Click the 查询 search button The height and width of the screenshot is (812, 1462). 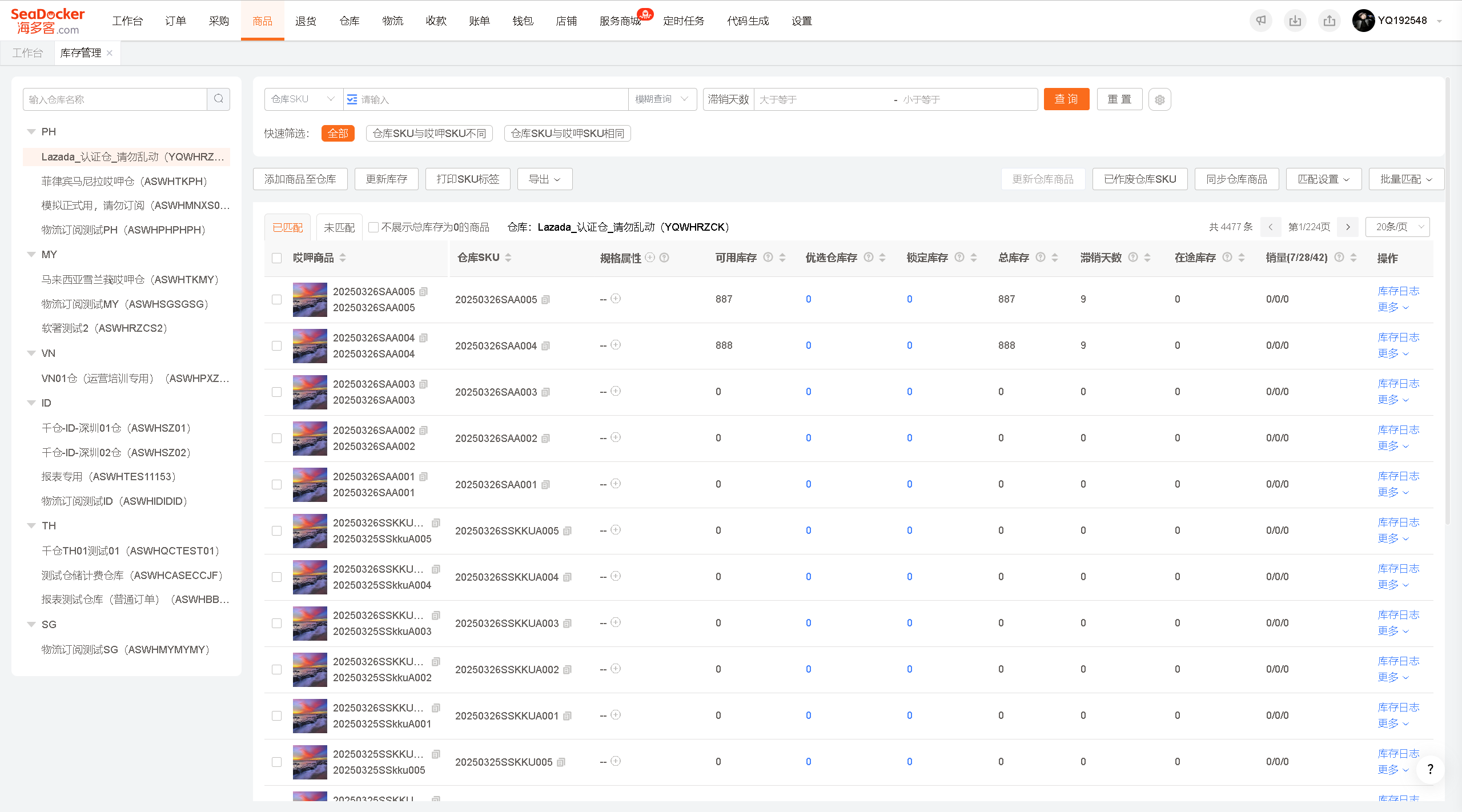point(1066,99)
